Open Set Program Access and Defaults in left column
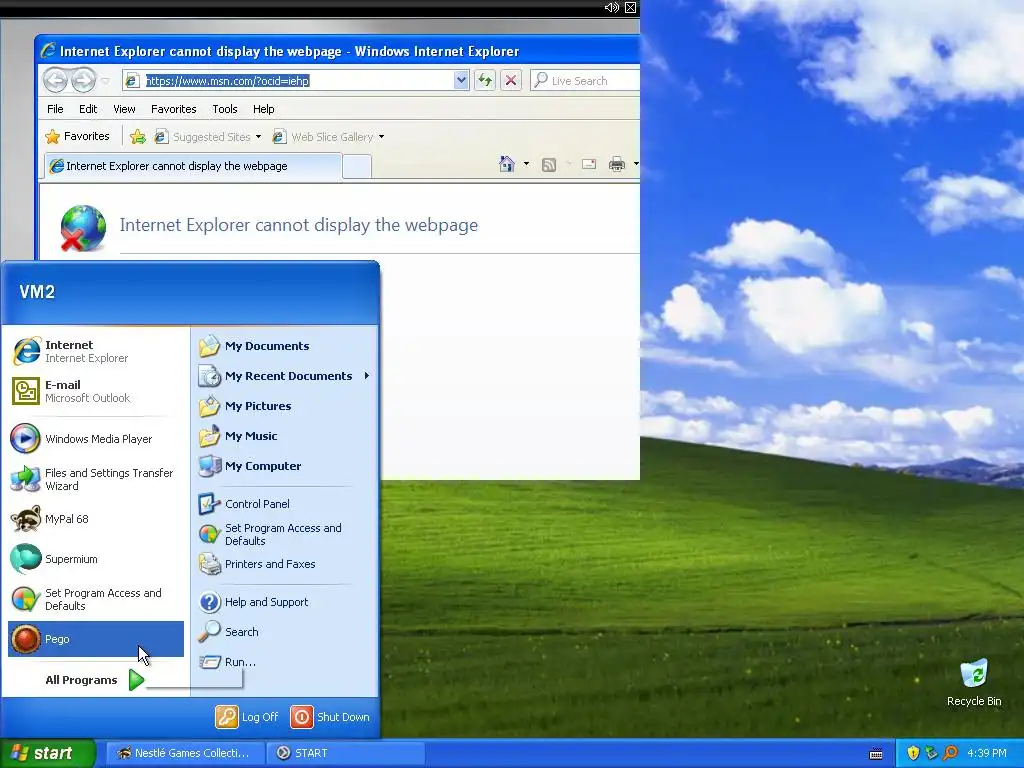The width and height of the screenshot is (1024, 768). point(95,599)
